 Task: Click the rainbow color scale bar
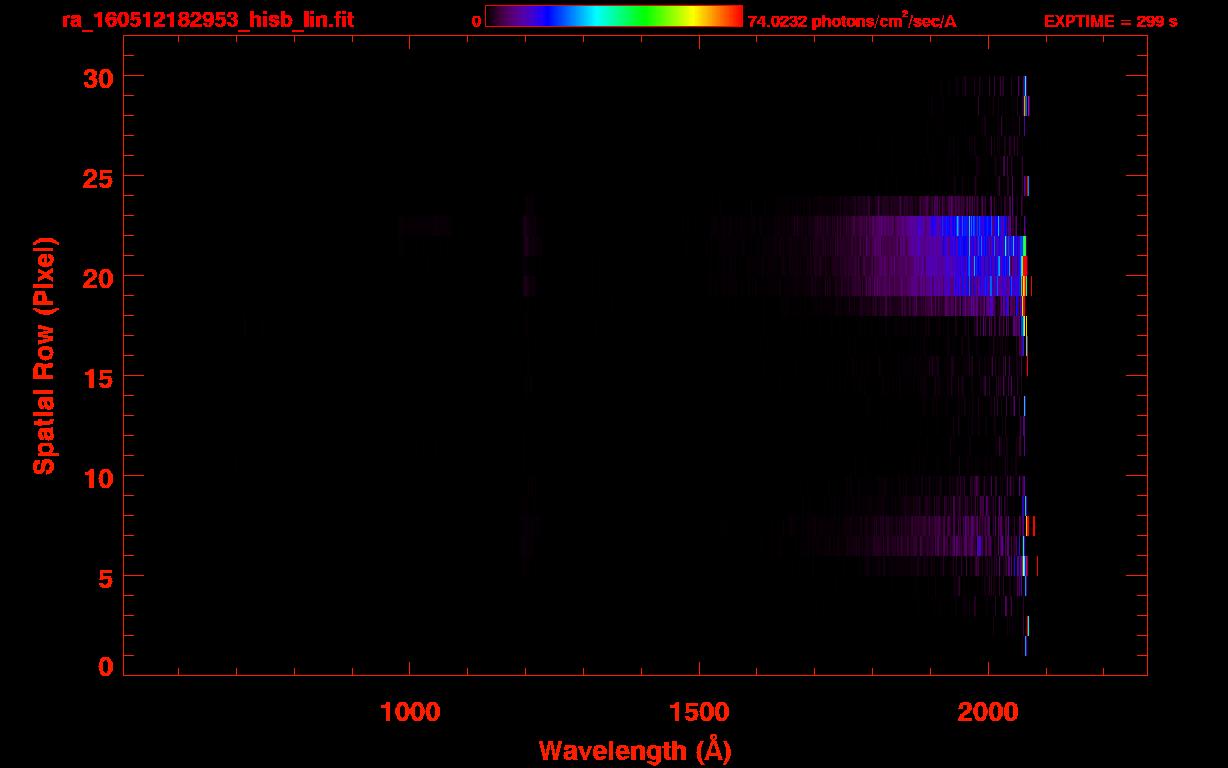coord(614,16)
